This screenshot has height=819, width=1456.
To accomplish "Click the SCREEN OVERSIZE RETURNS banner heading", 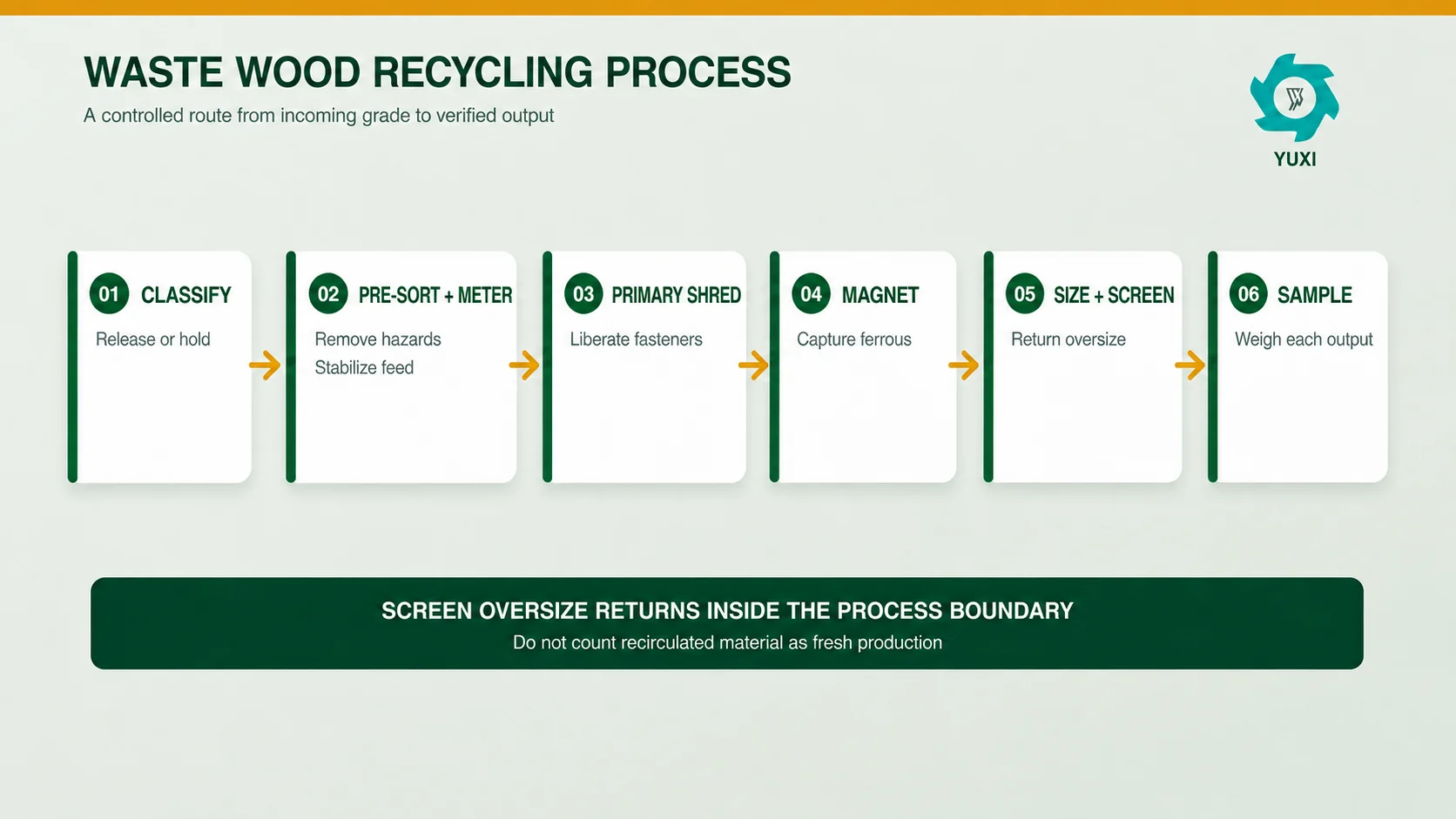I will 727,611.
